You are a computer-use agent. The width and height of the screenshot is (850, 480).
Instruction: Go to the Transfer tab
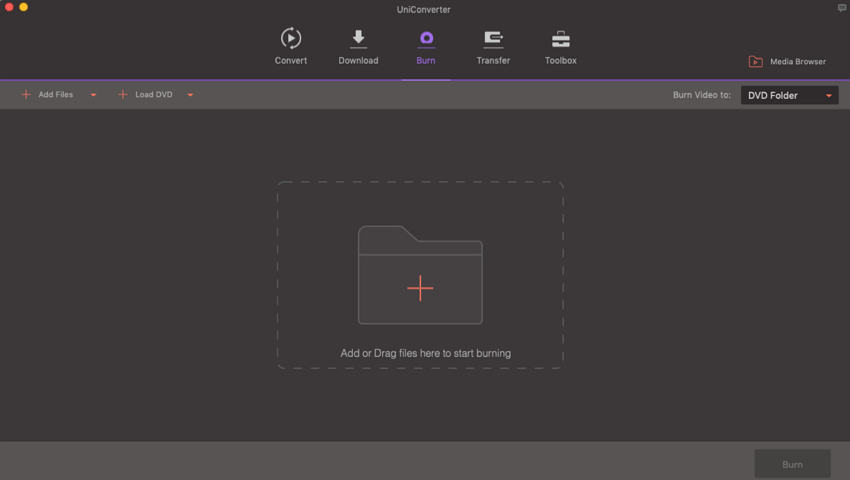click(x=493, y=47)
